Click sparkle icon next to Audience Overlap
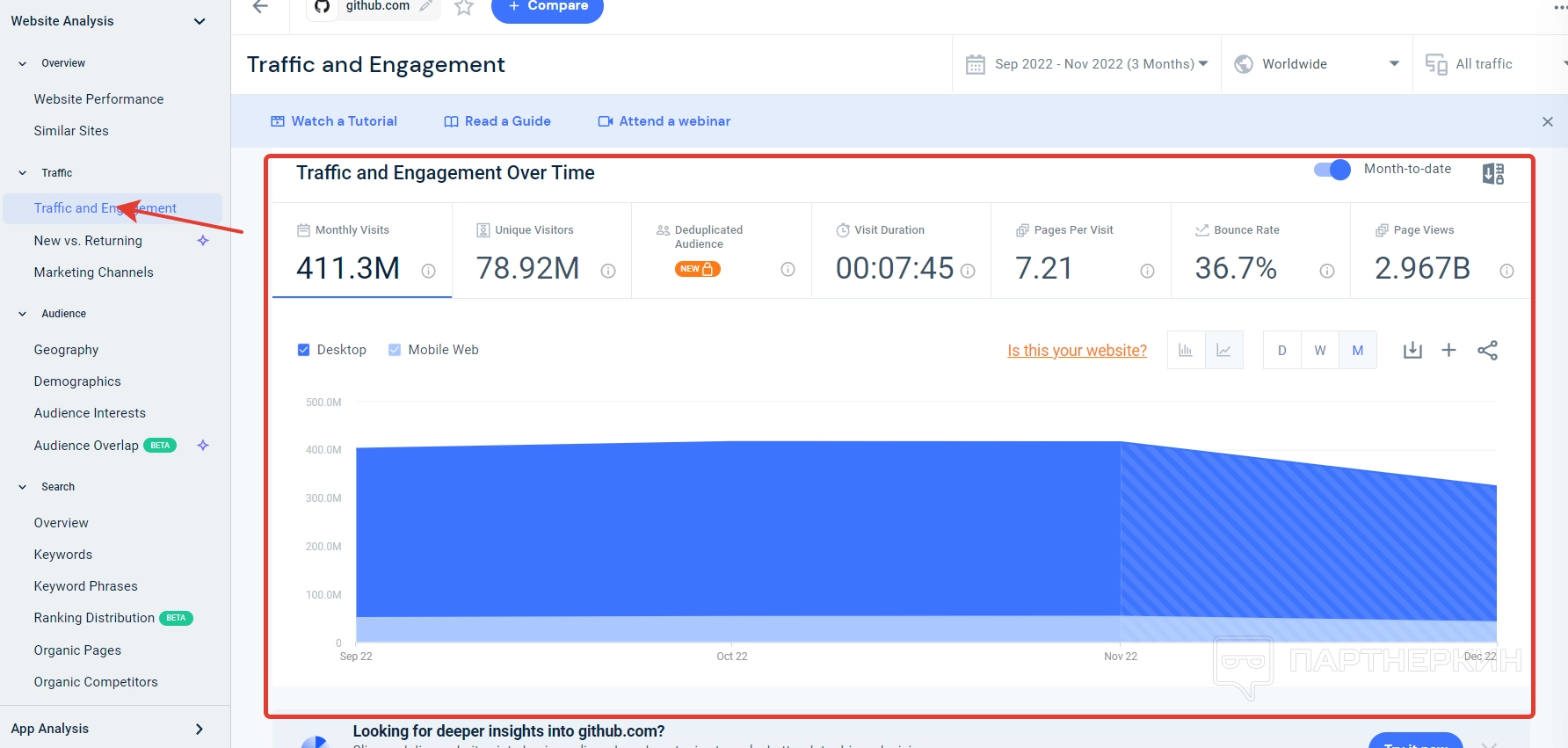The image size is (1568, 748). pyautogui.click(x=203, y=446)
